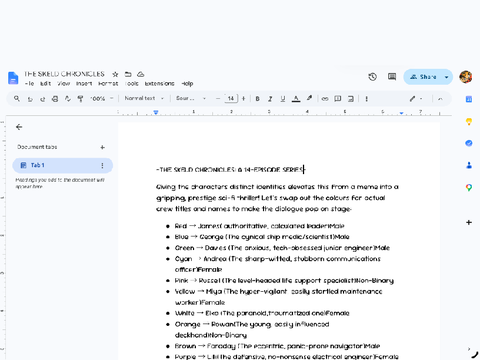Toggle underline formatting
The height and width of the screenshot is (360, 480).
(283, 99)
